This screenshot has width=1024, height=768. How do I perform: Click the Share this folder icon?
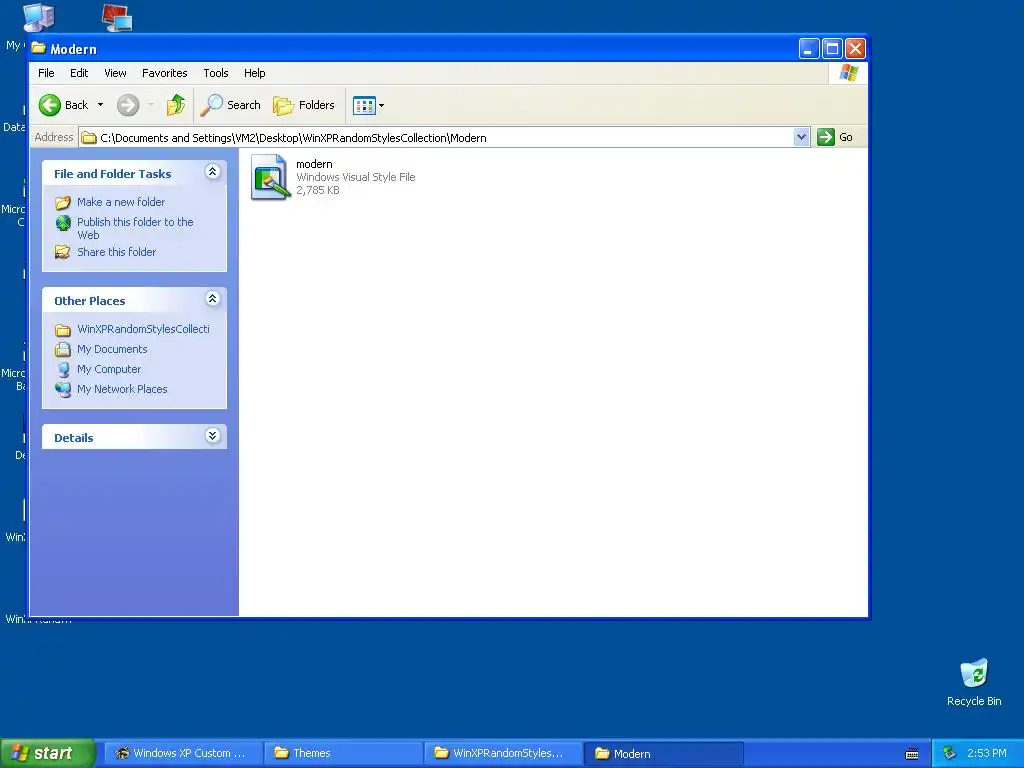pos(63,252)
